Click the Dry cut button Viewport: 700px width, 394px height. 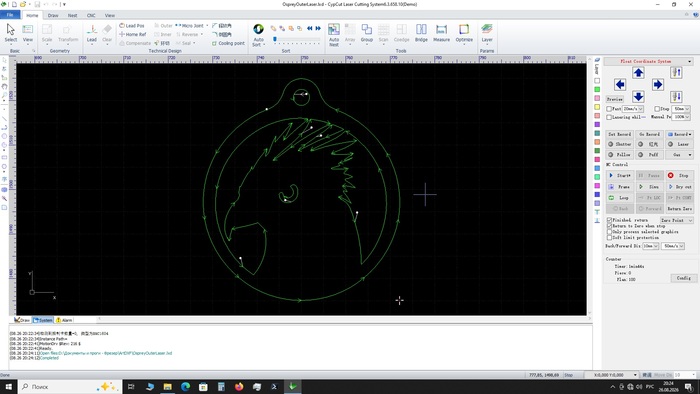(x=679, y=187)
